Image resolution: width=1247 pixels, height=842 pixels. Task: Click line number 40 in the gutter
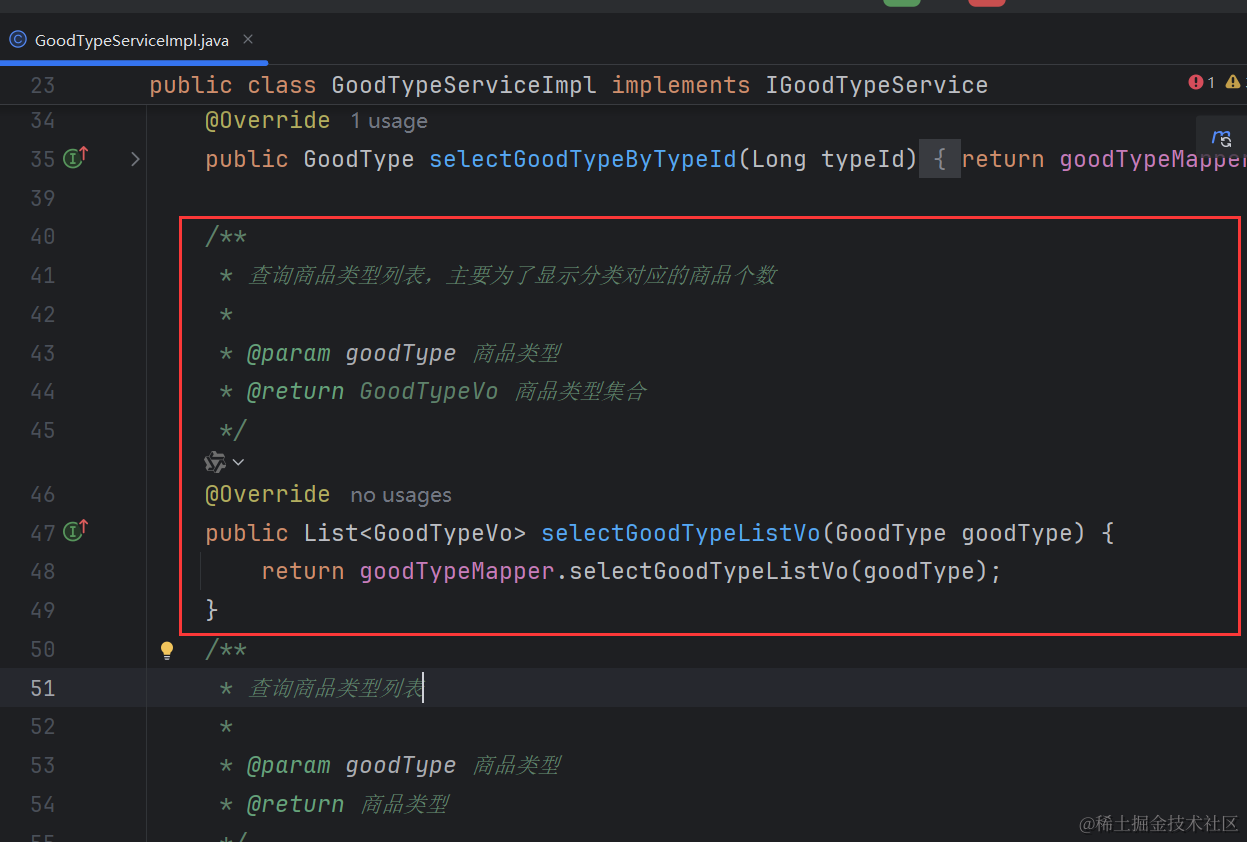click(x=43, y=237)
